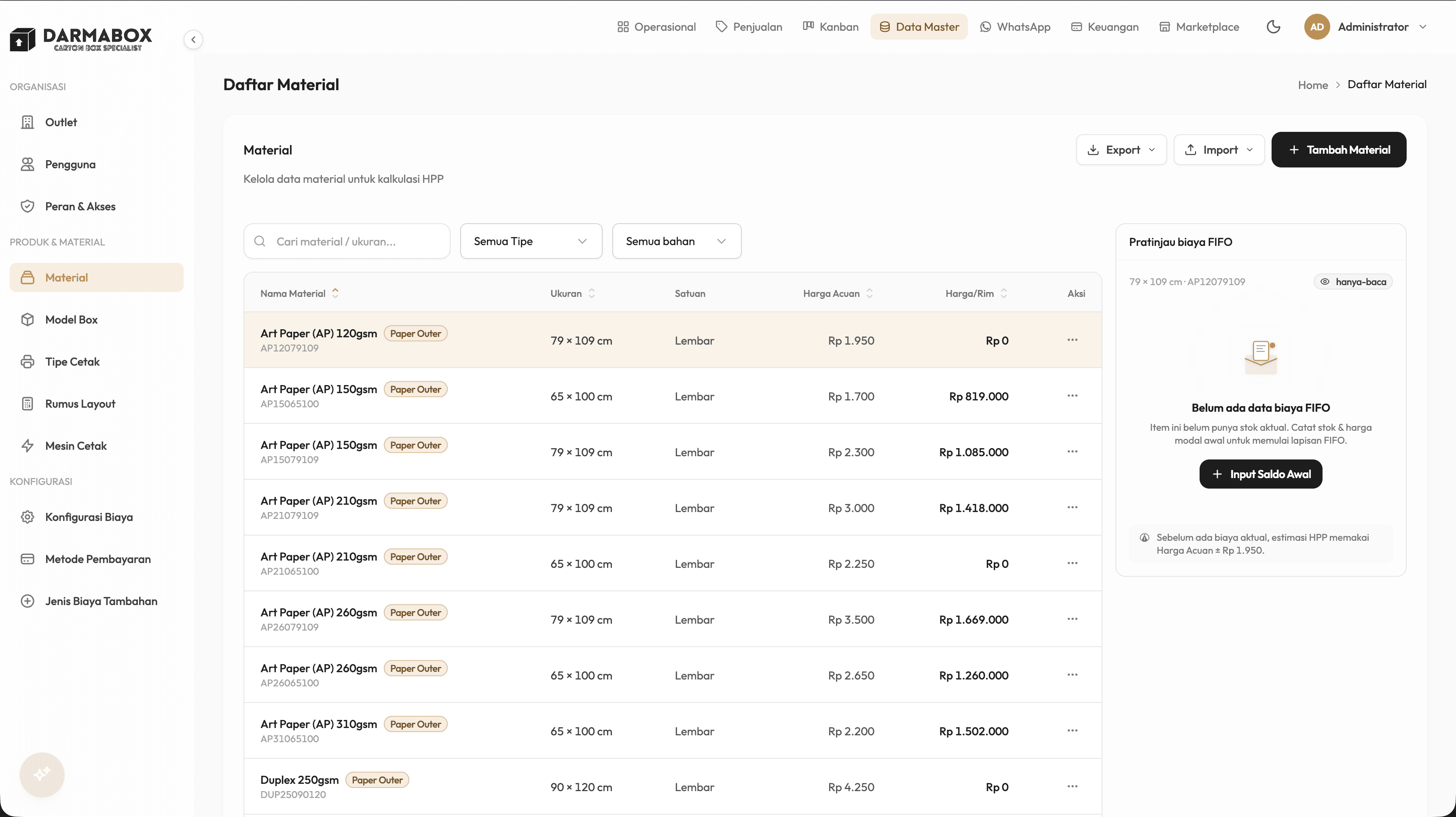
Task: Open Model Box page
Action: click(97, 320)
